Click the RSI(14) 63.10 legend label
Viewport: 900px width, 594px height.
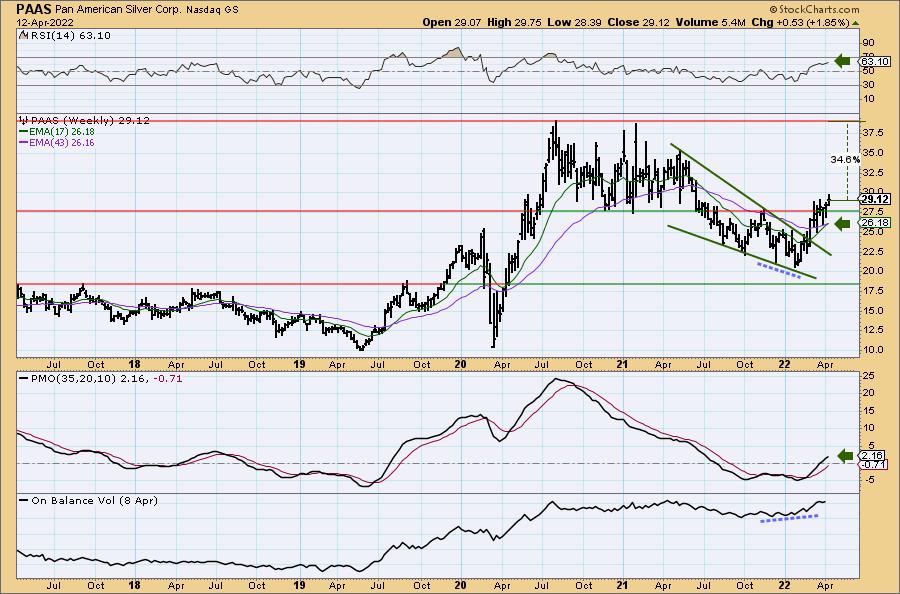click(x=65, y=36)
